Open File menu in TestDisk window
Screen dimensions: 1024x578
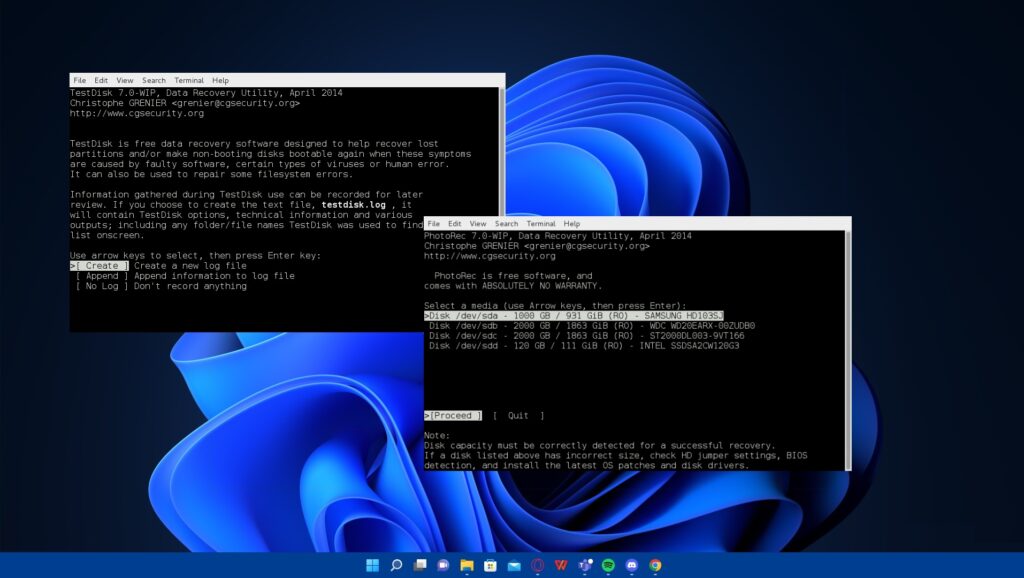click(80, 80)
